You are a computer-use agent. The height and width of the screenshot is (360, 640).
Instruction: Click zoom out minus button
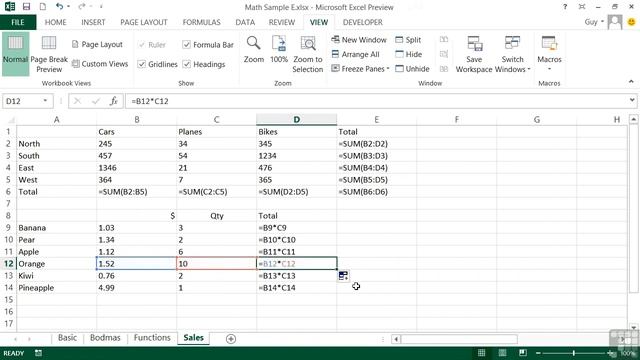538,353
